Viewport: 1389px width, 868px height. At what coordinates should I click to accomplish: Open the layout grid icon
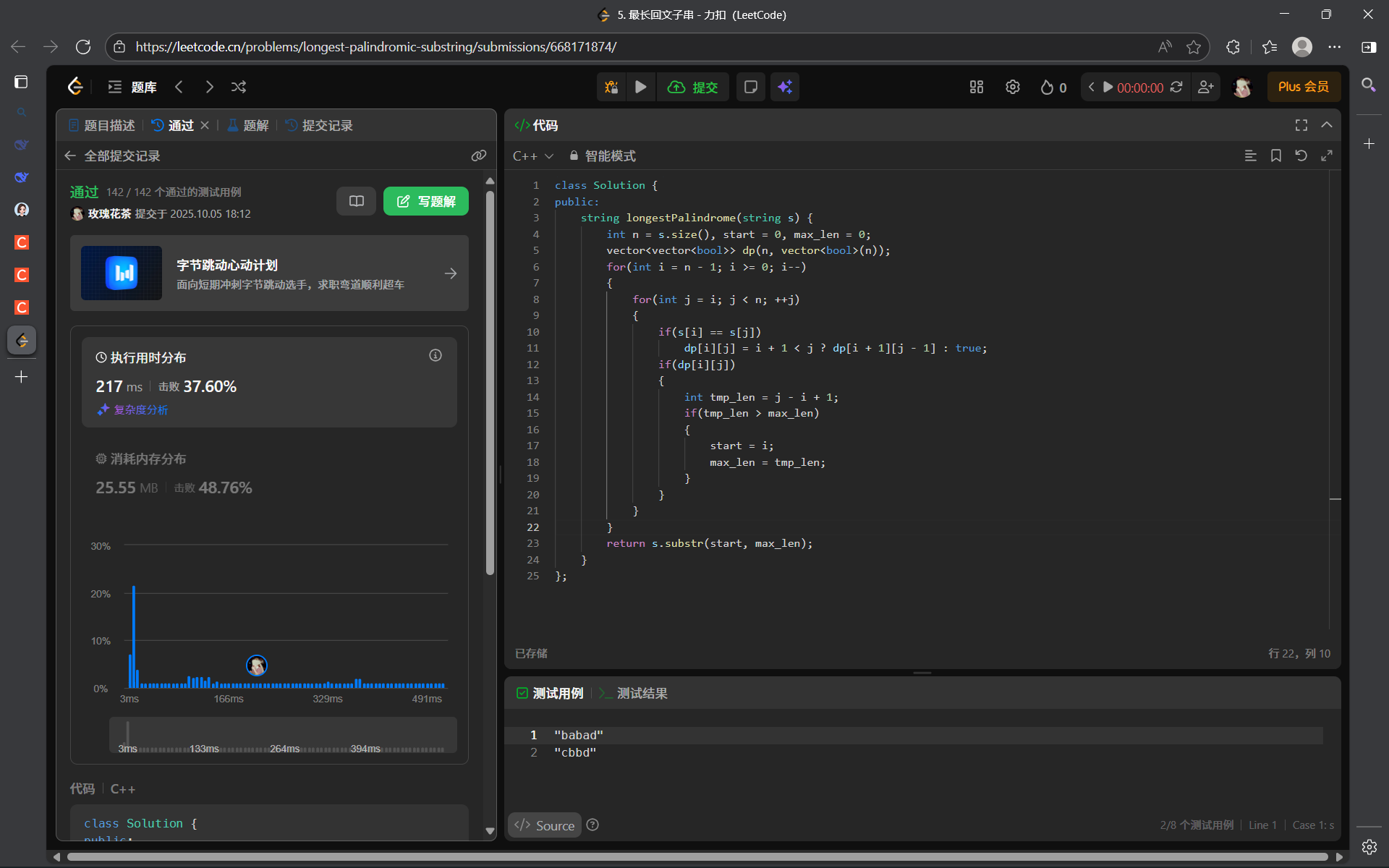[977, 87]
